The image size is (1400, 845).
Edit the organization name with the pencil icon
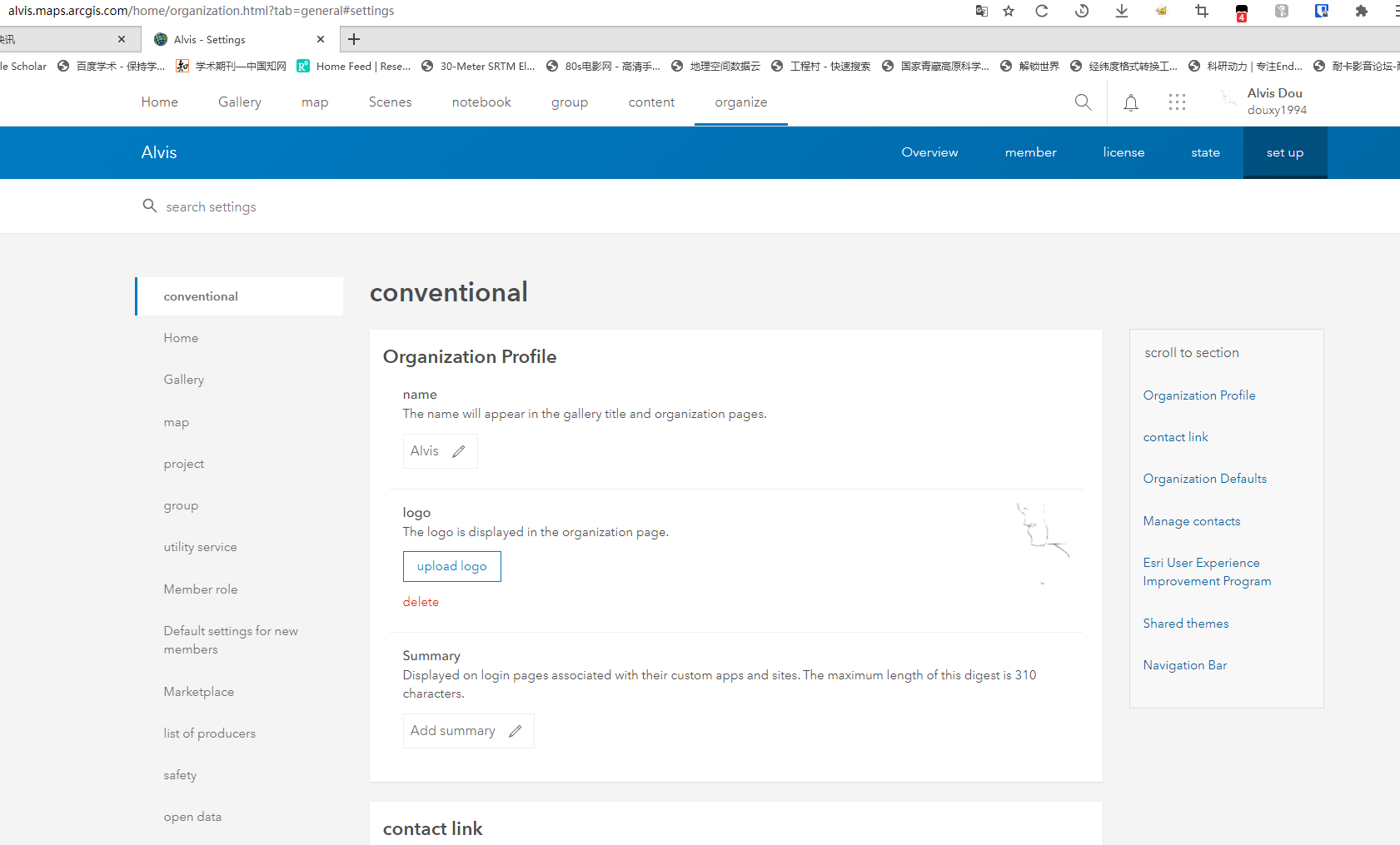(x=460, y=450)
